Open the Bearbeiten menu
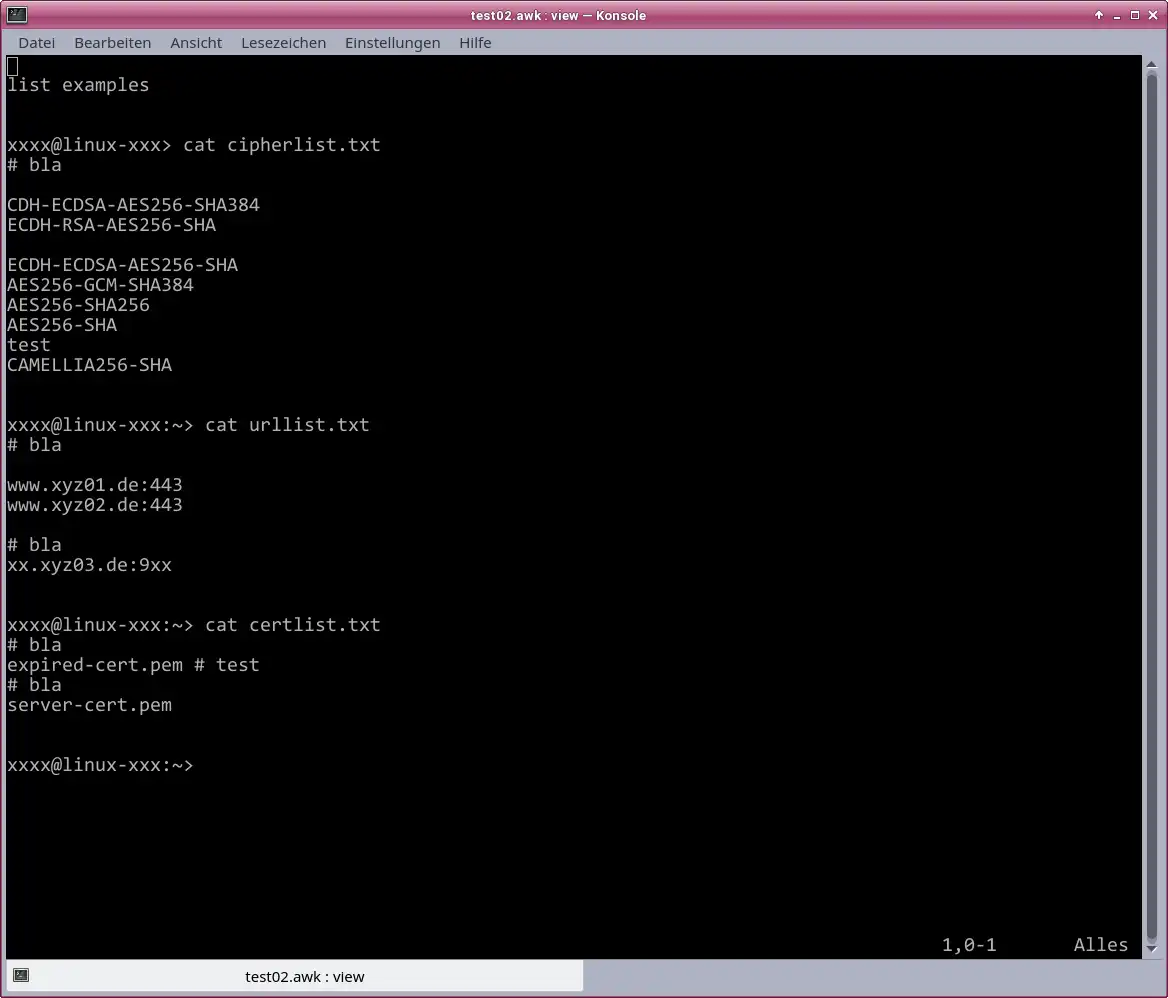 tap(112, 42)
